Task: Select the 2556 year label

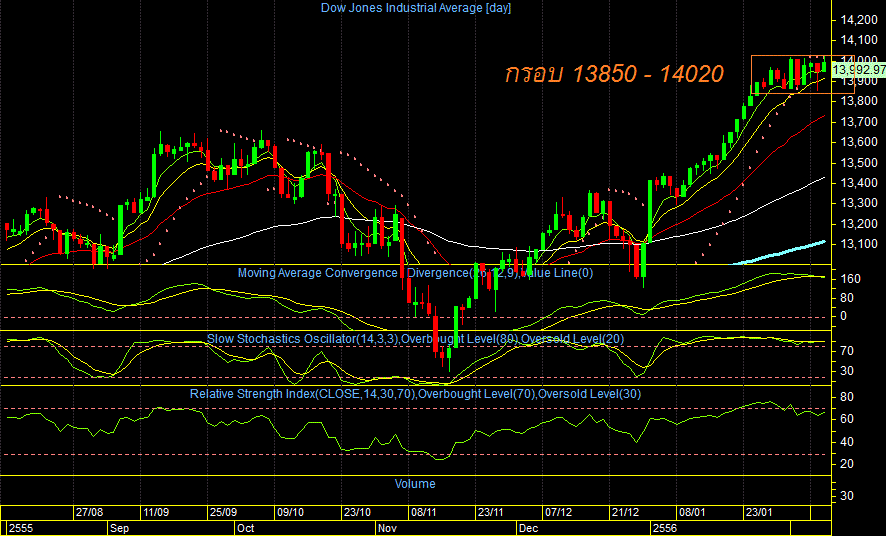Action: (664, 528)
